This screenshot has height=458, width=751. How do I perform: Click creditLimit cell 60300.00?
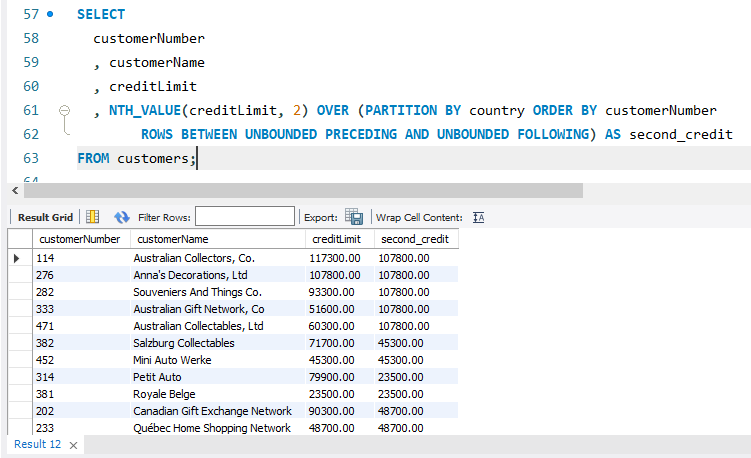[340, 326]
